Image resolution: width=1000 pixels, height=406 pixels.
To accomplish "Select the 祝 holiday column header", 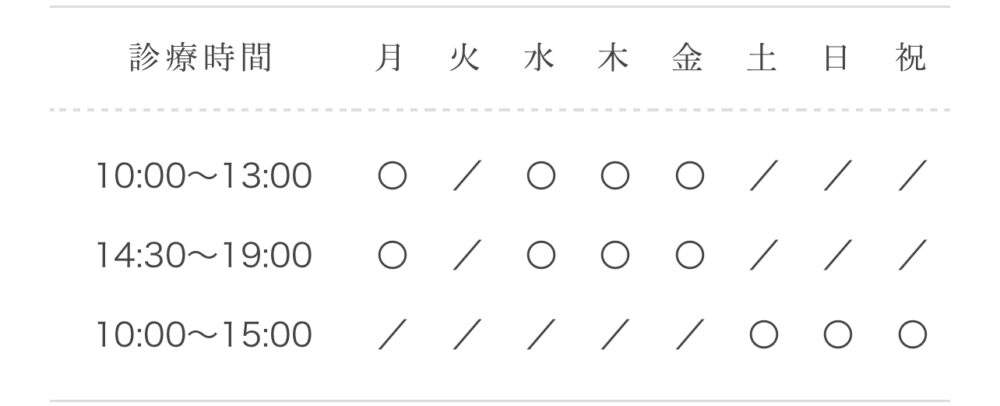I will coord(911,58).
